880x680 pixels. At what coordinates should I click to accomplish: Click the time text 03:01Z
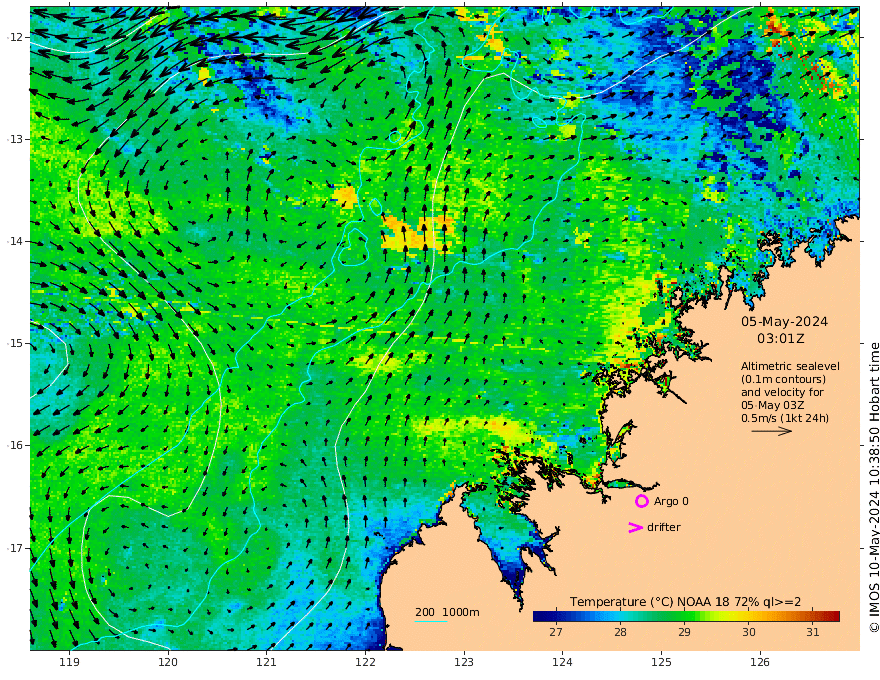pyautogui.click(x=781, y=339)
